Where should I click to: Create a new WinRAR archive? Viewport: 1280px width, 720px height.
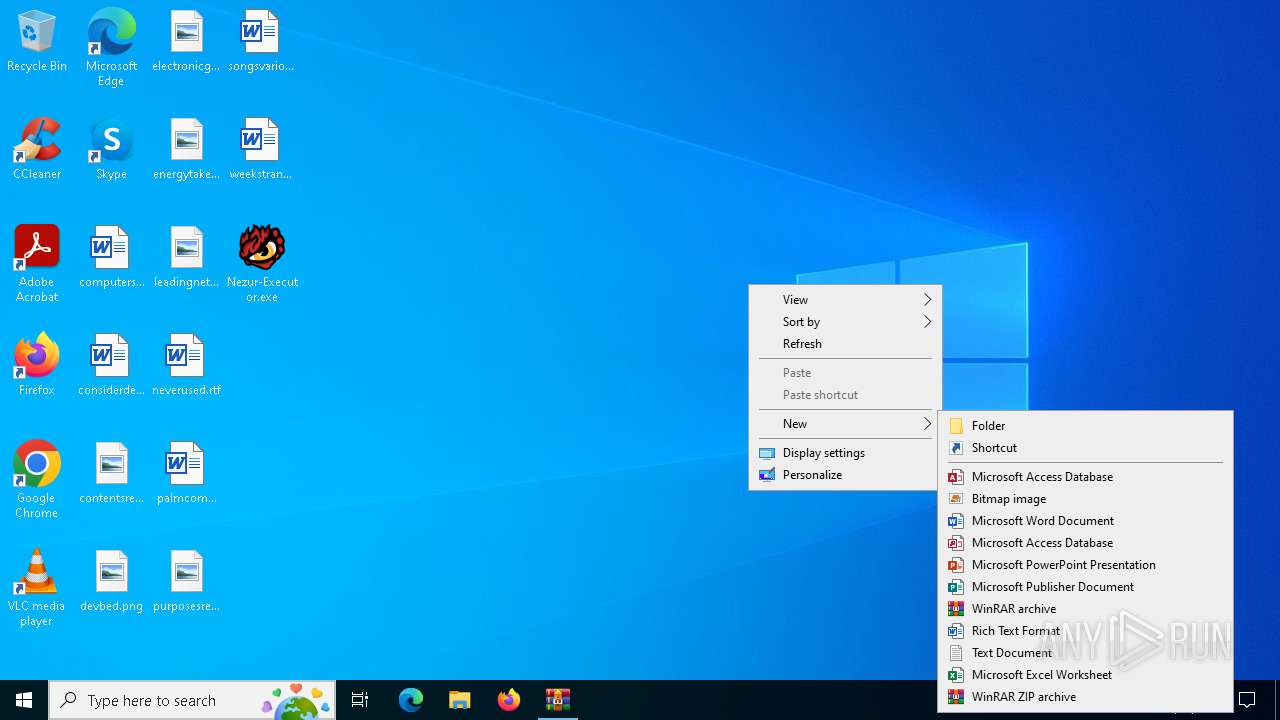click(x=1085, y=608)
